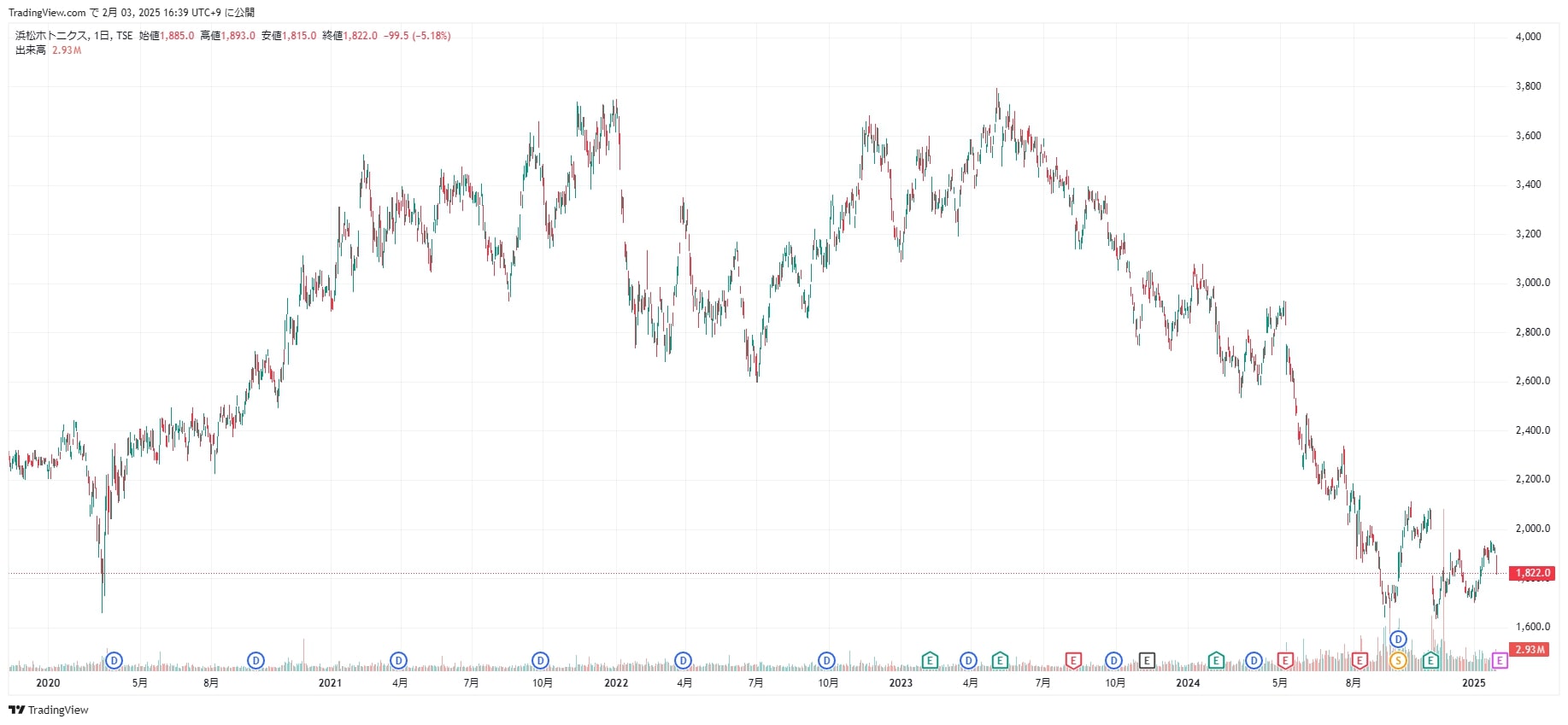
Task: Select the red earnings E marker beside 8月 2024
Action: coord(1360,660)
